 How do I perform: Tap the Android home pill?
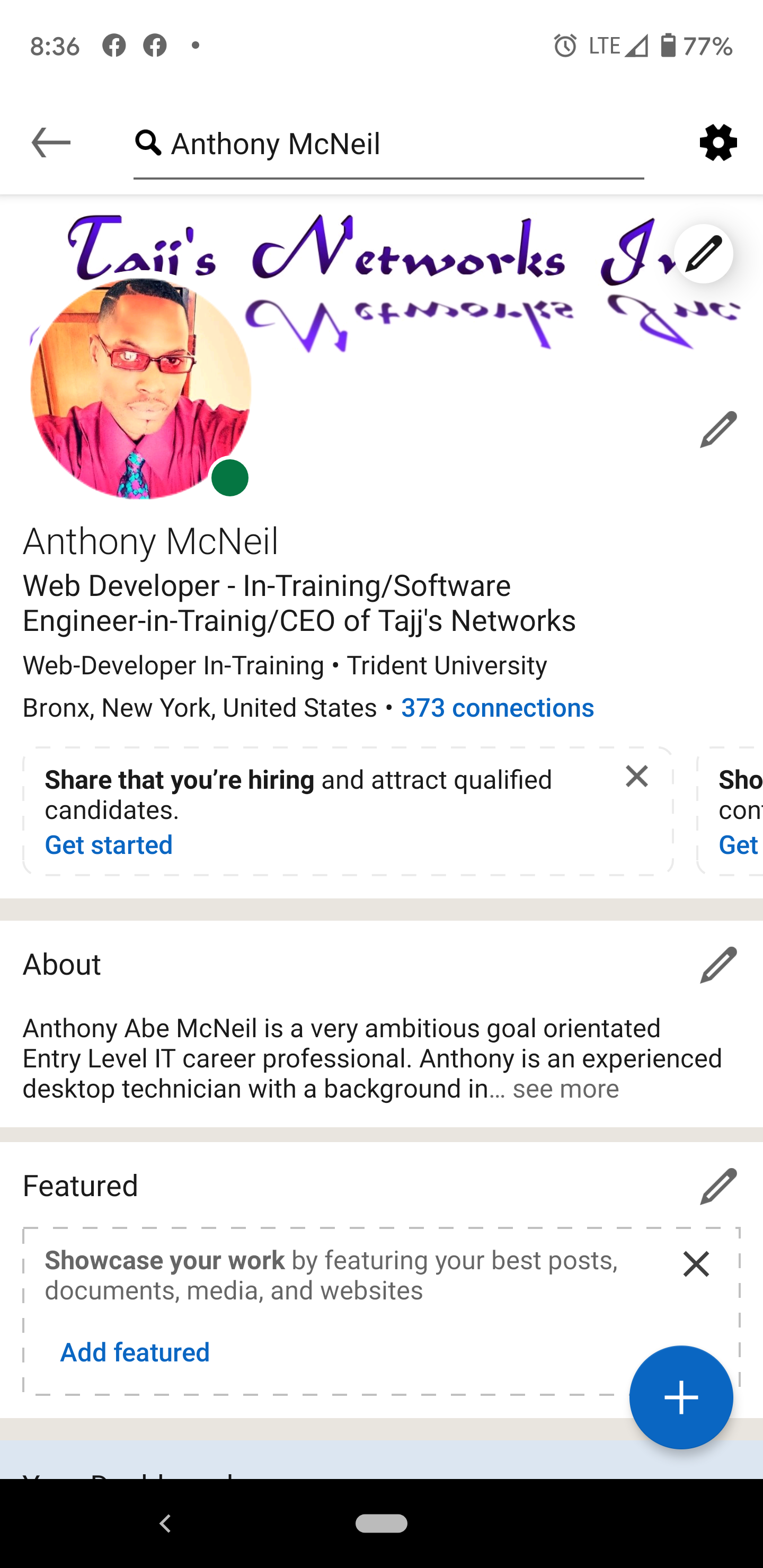(x=381, y=1523)
